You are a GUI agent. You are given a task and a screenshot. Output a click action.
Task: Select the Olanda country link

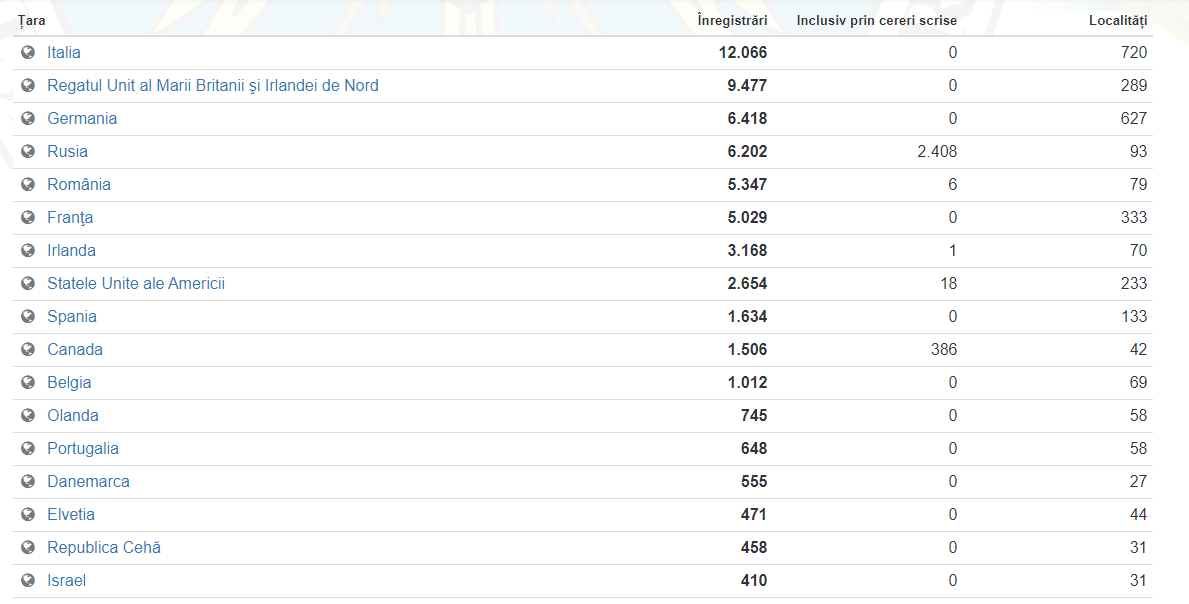coord(73,415)
